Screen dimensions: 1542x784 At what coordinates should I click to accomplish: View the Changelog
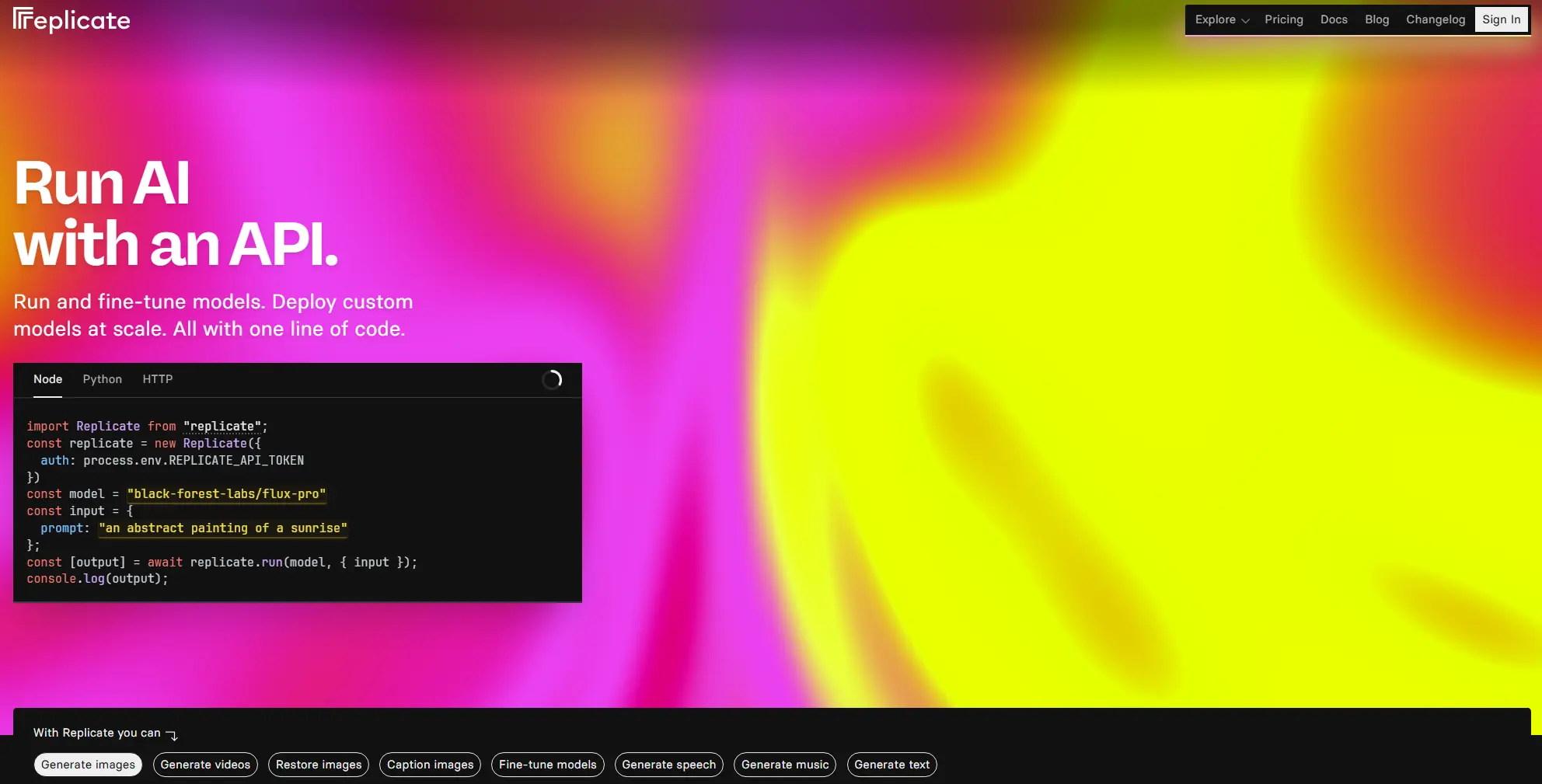1435,20
